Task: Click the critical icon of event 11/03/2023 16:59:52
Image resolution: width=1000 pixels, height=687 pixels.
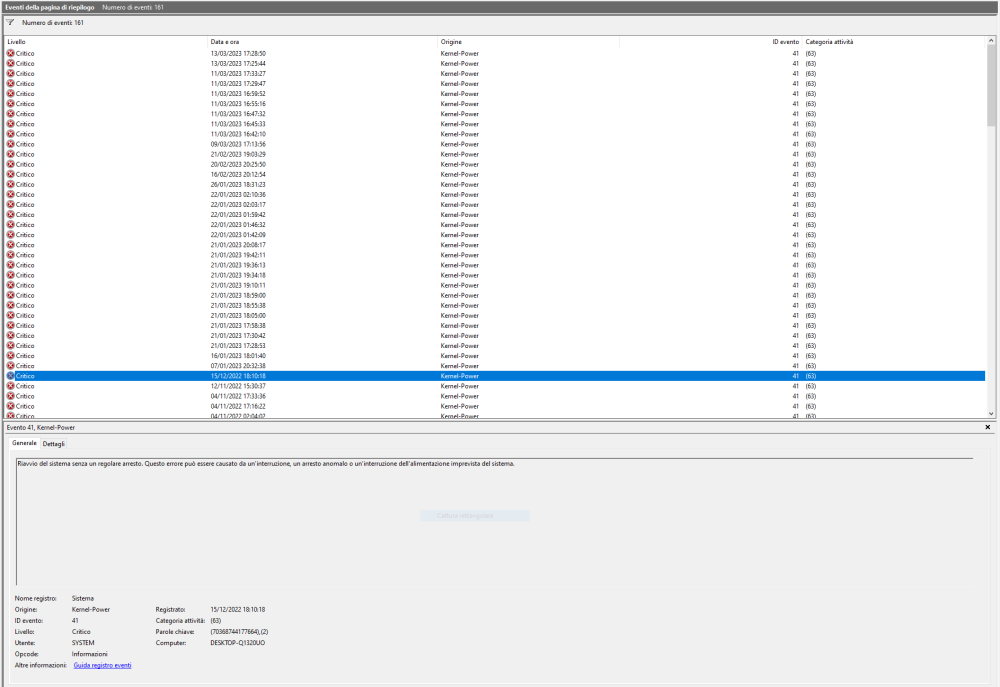Action: [x=10, y=94]
